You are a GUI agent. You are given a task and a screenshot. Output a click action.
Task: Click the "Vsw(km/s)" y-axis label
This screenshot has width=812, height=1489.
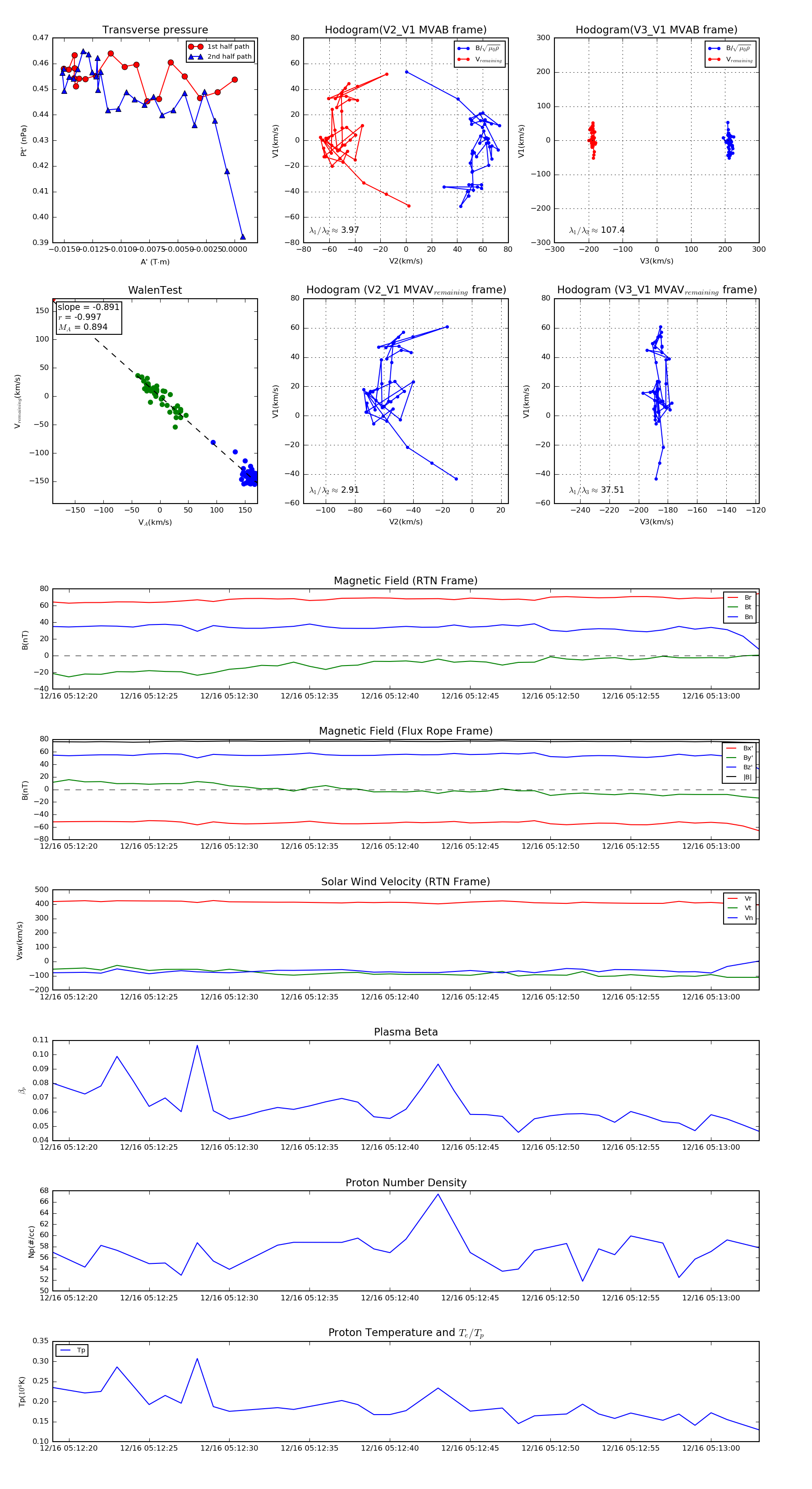pyautogui.click(x=20, y=941)
